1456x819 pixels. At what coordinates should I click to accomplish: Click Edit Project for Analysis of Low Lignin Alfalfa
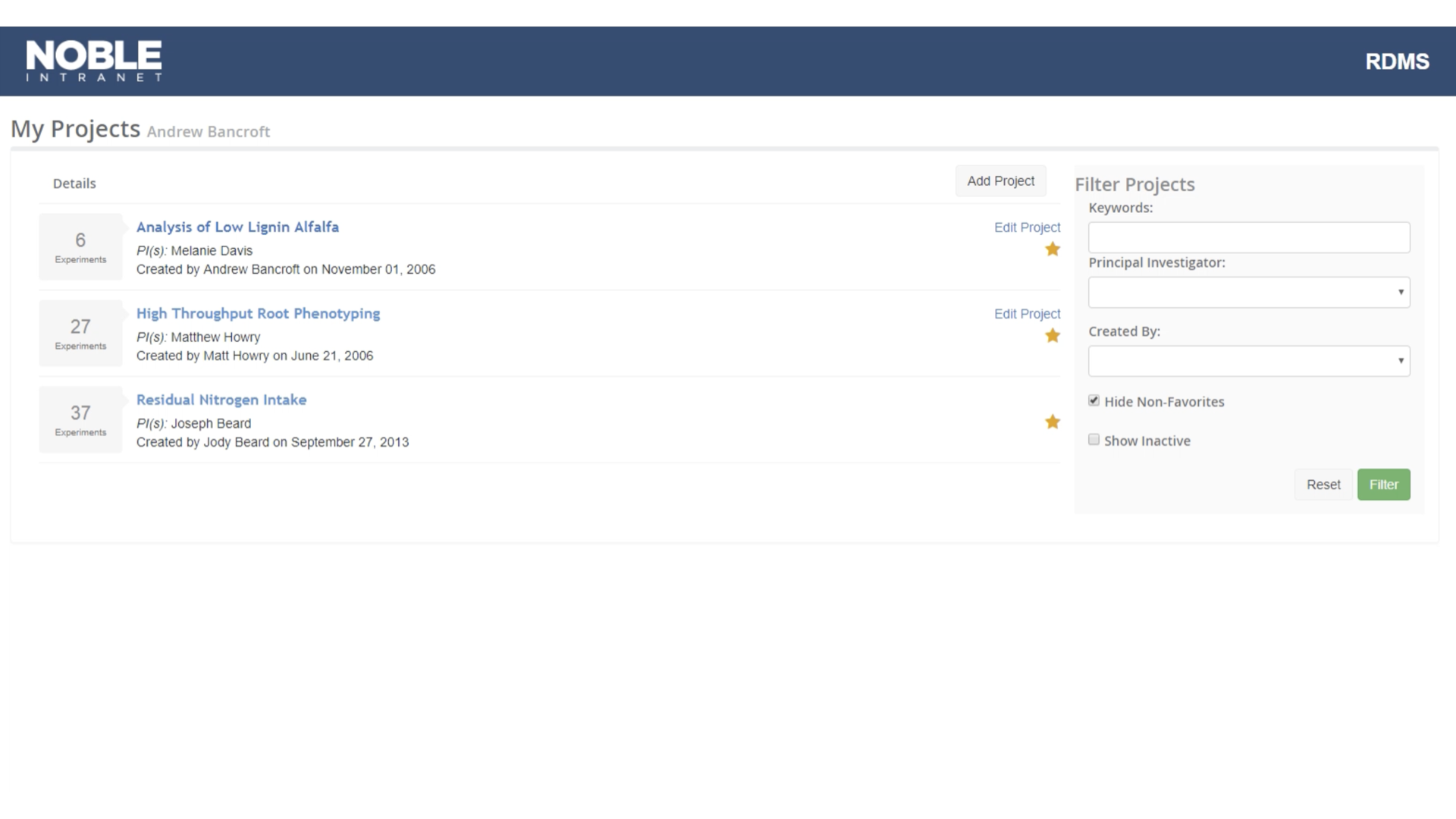(1027, 227)
